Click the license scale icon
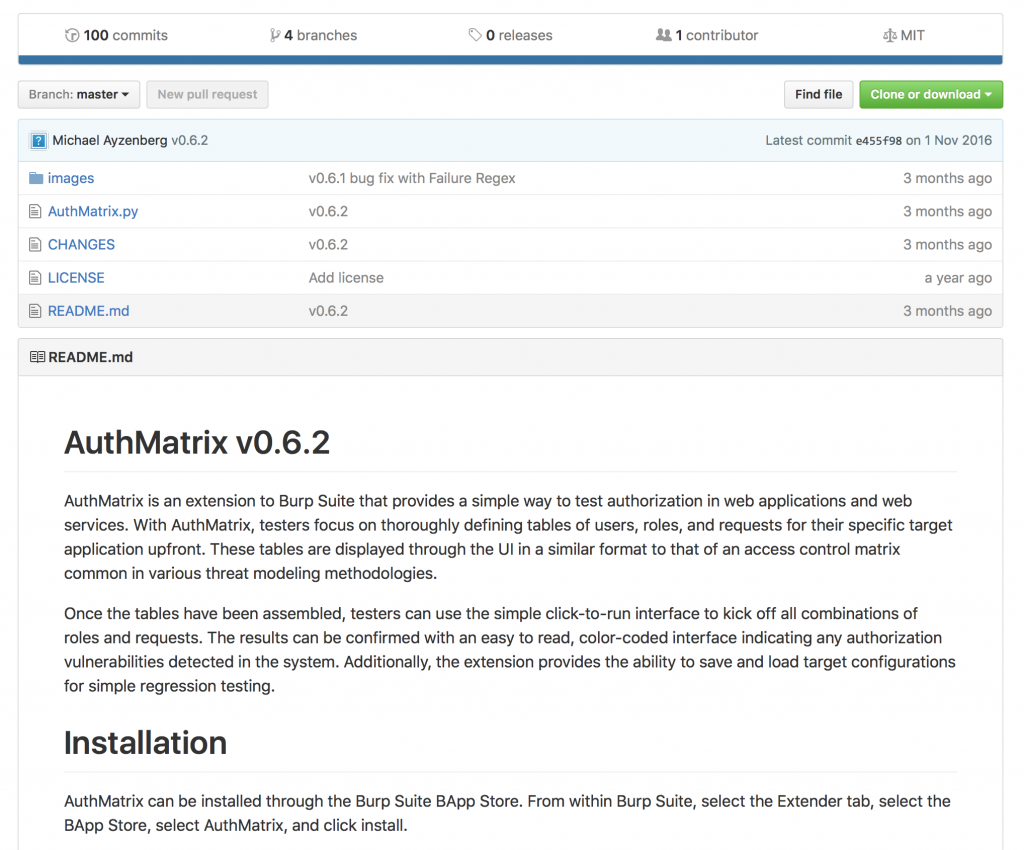This screenshot has width=1024, height=850. coord(889,35)
